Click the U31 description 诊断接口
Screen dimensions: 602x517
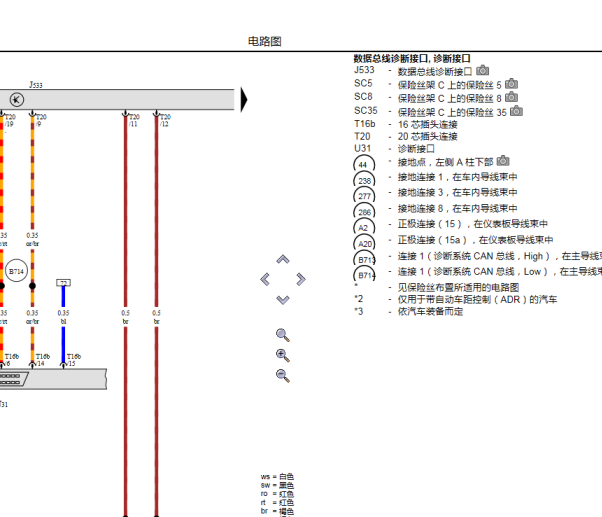click(x=416, y=149)
